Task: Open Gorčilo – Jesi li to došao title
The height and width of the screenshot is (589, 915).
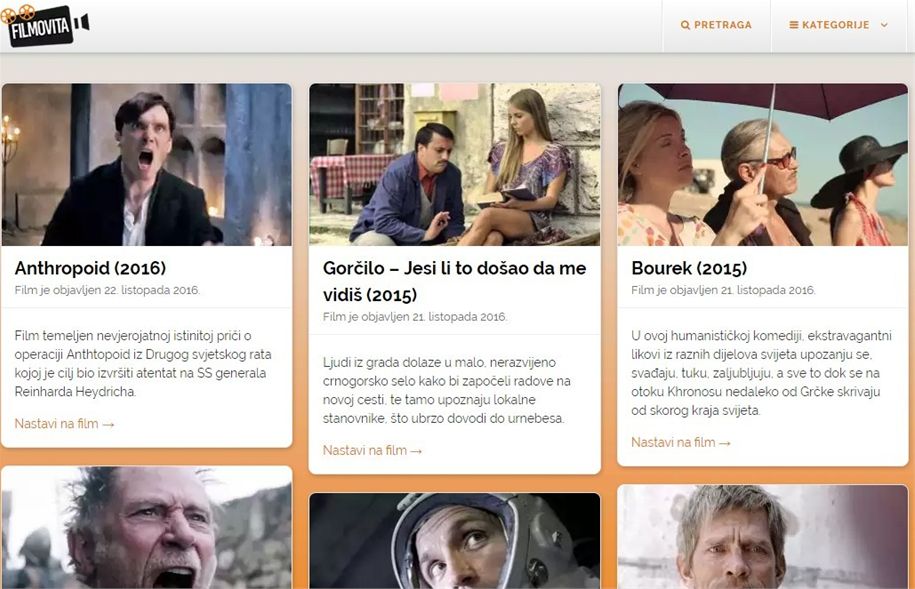Action: 454,281
